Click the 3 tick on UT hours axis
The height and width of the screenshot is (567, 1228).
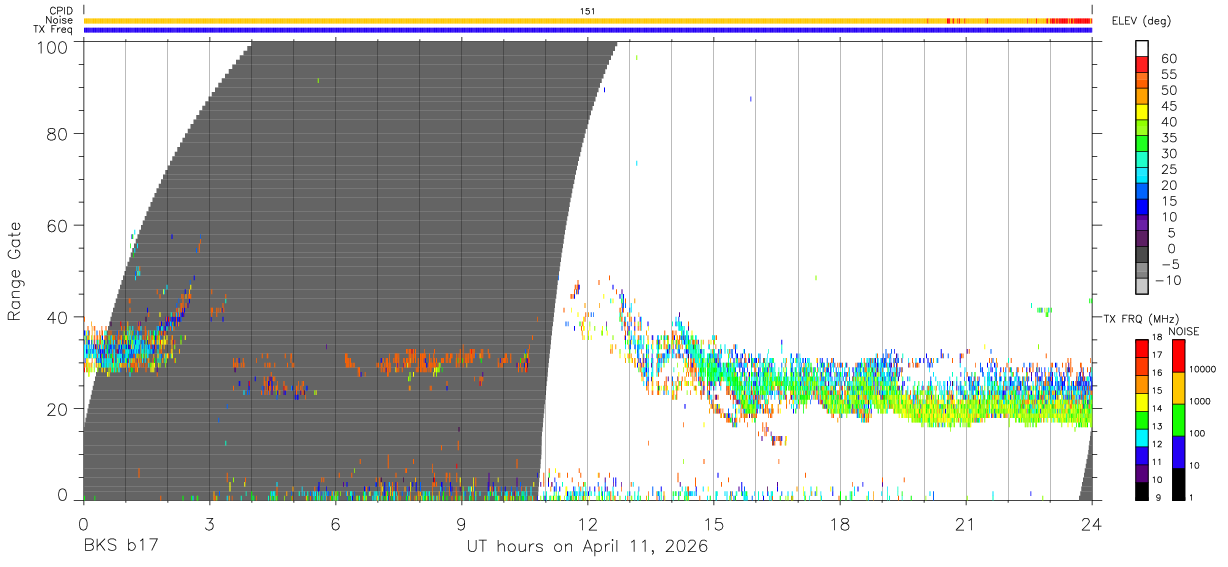coord(209,523)
